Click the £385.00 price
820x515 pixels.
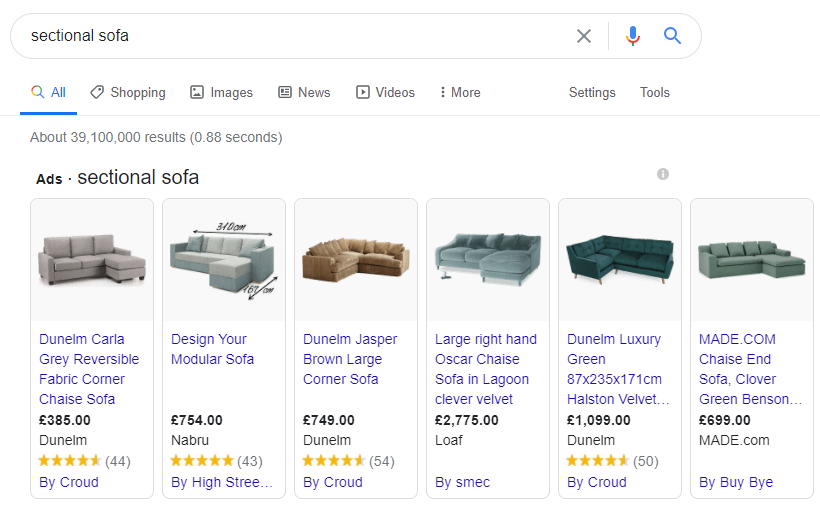coord(65,420)
